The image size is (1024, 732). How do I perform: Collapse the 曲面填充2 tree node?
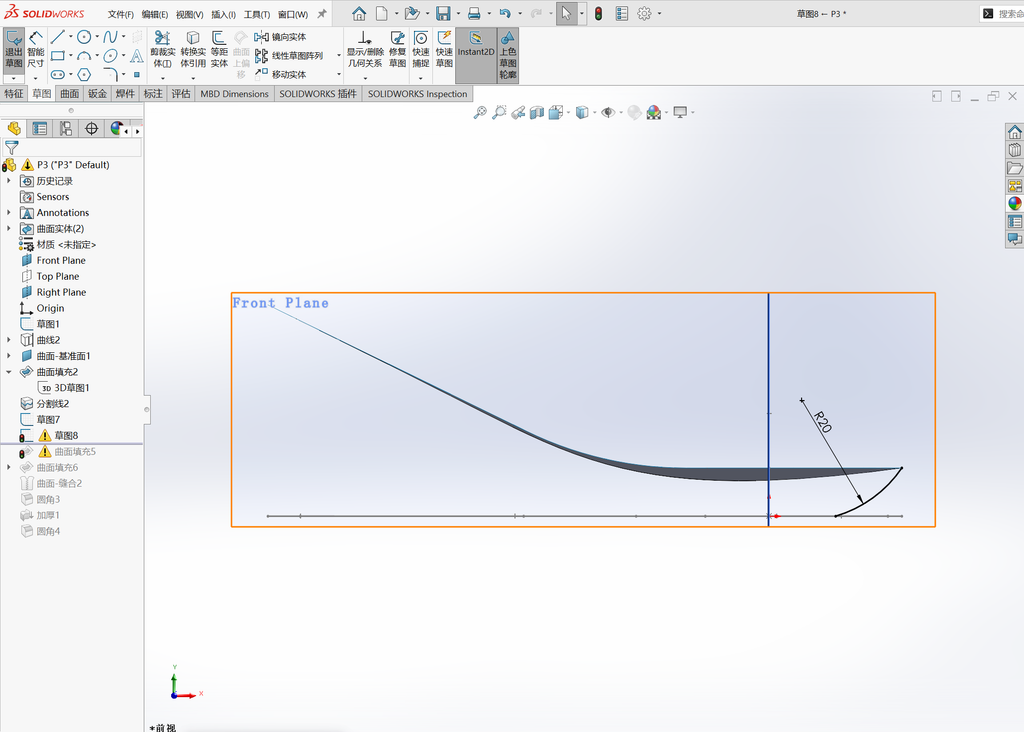[8, 372]
